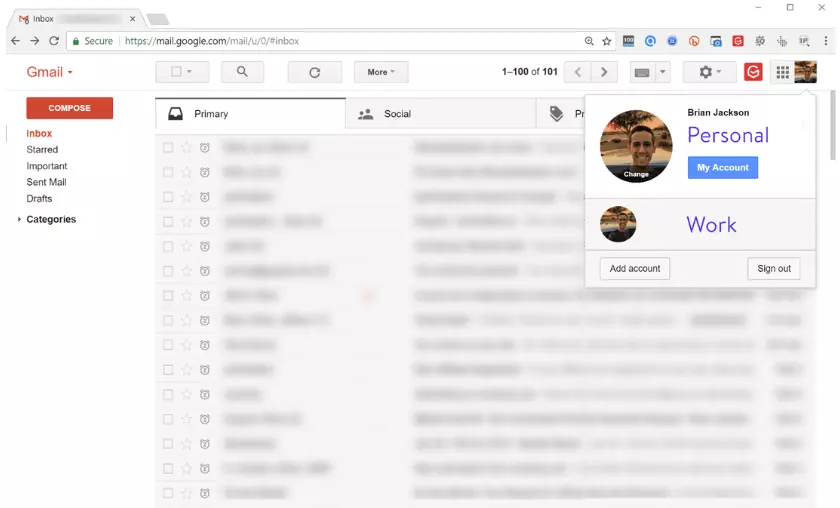Open the arrow beside the select-all checkbox

(x=190, y=71)
